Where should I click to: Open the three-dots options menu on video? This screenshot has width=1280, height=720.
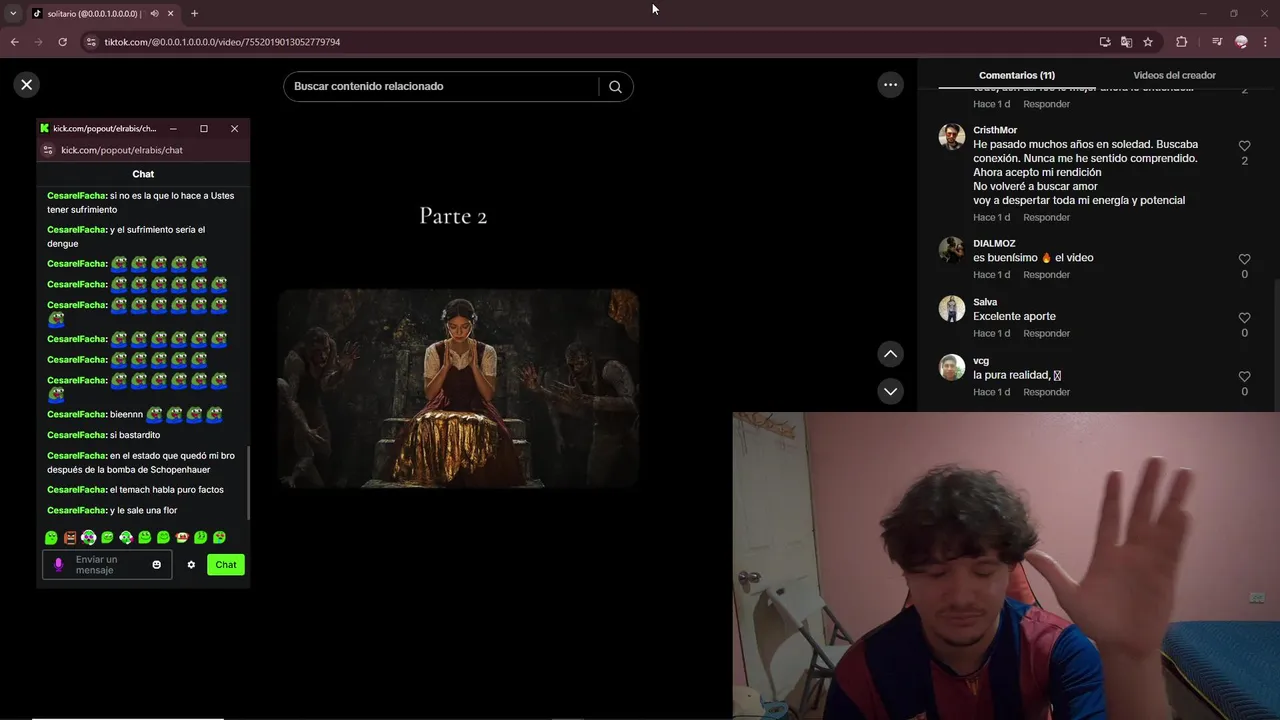890,85
